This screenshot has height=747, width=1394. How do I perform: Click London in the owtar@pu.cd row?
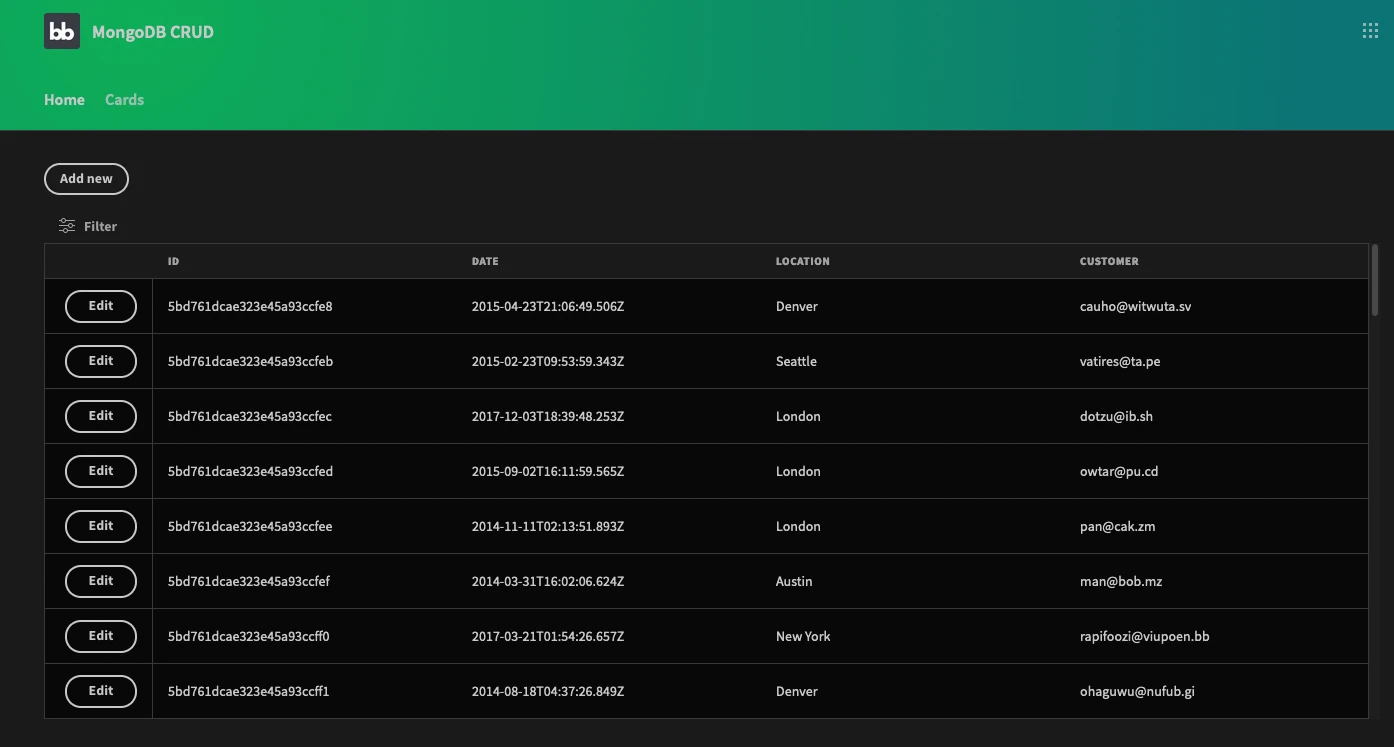pos(798,471)
